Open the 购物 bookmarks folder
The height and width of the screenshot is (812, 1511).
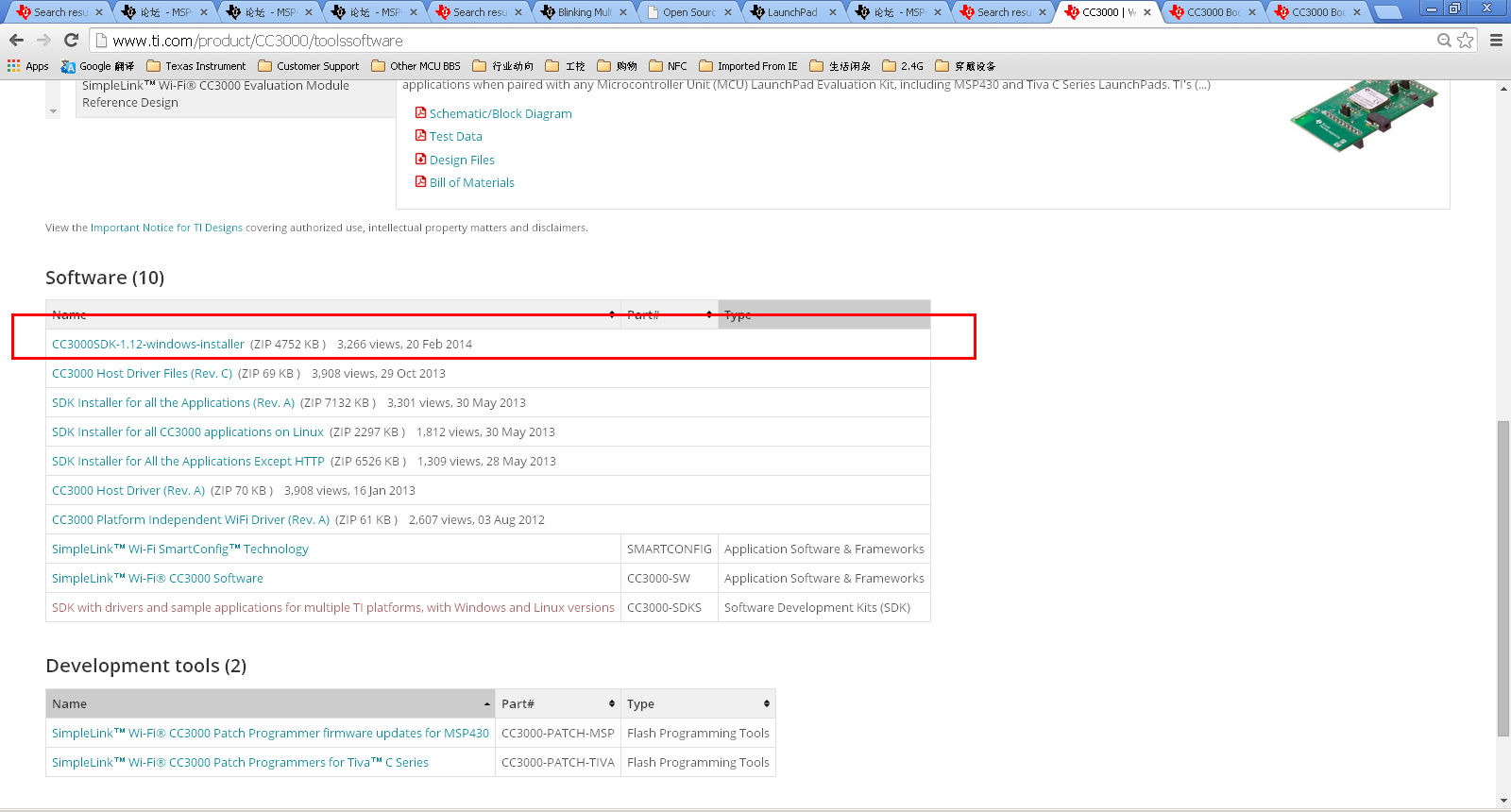[618, 66]
